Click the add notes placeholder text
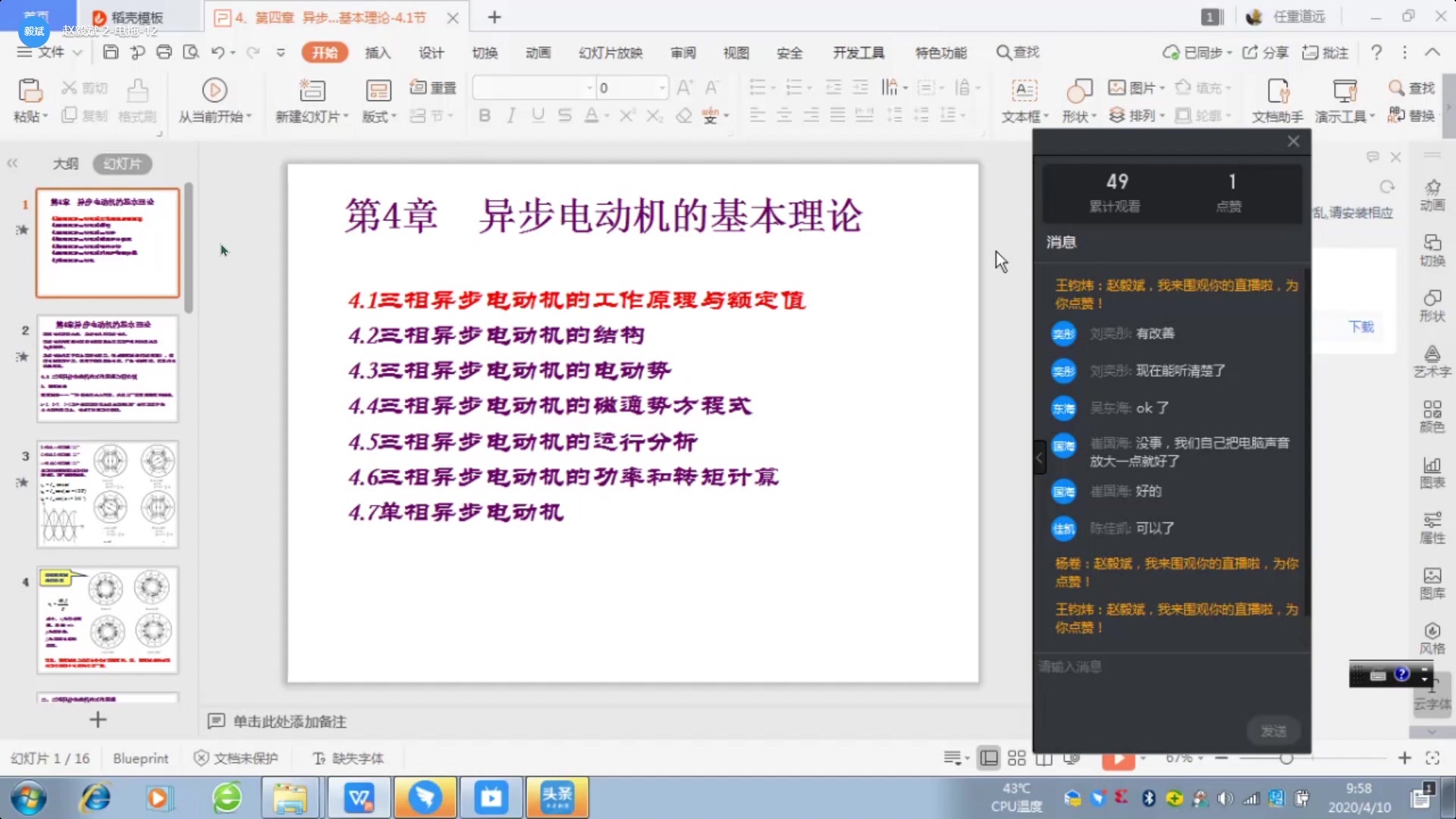The width and height of the screenshot is (1456, 819). click(290, 721)
